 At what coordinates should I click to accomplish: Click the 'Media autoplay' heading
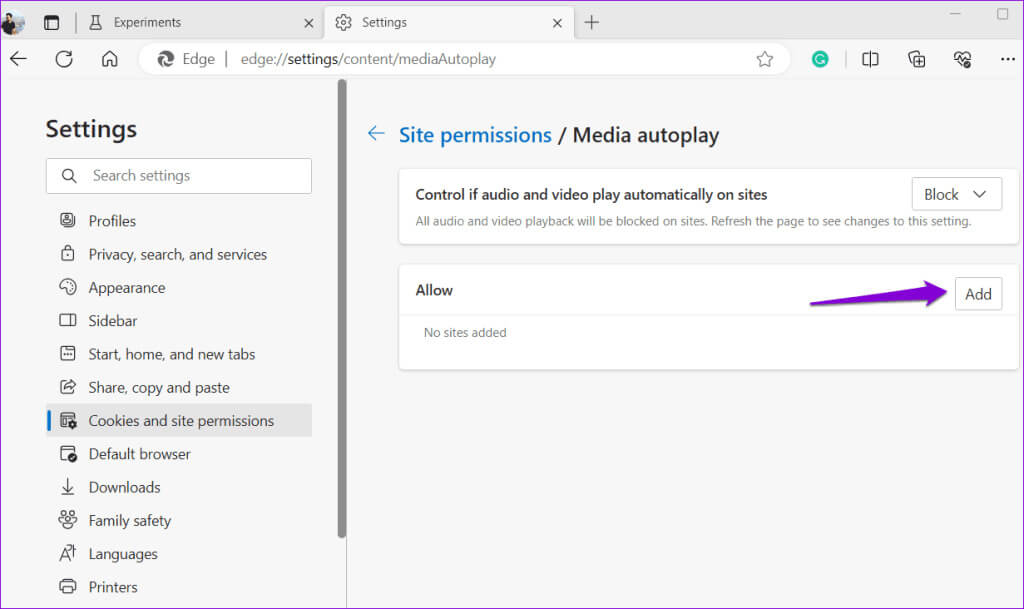[645, 134]
